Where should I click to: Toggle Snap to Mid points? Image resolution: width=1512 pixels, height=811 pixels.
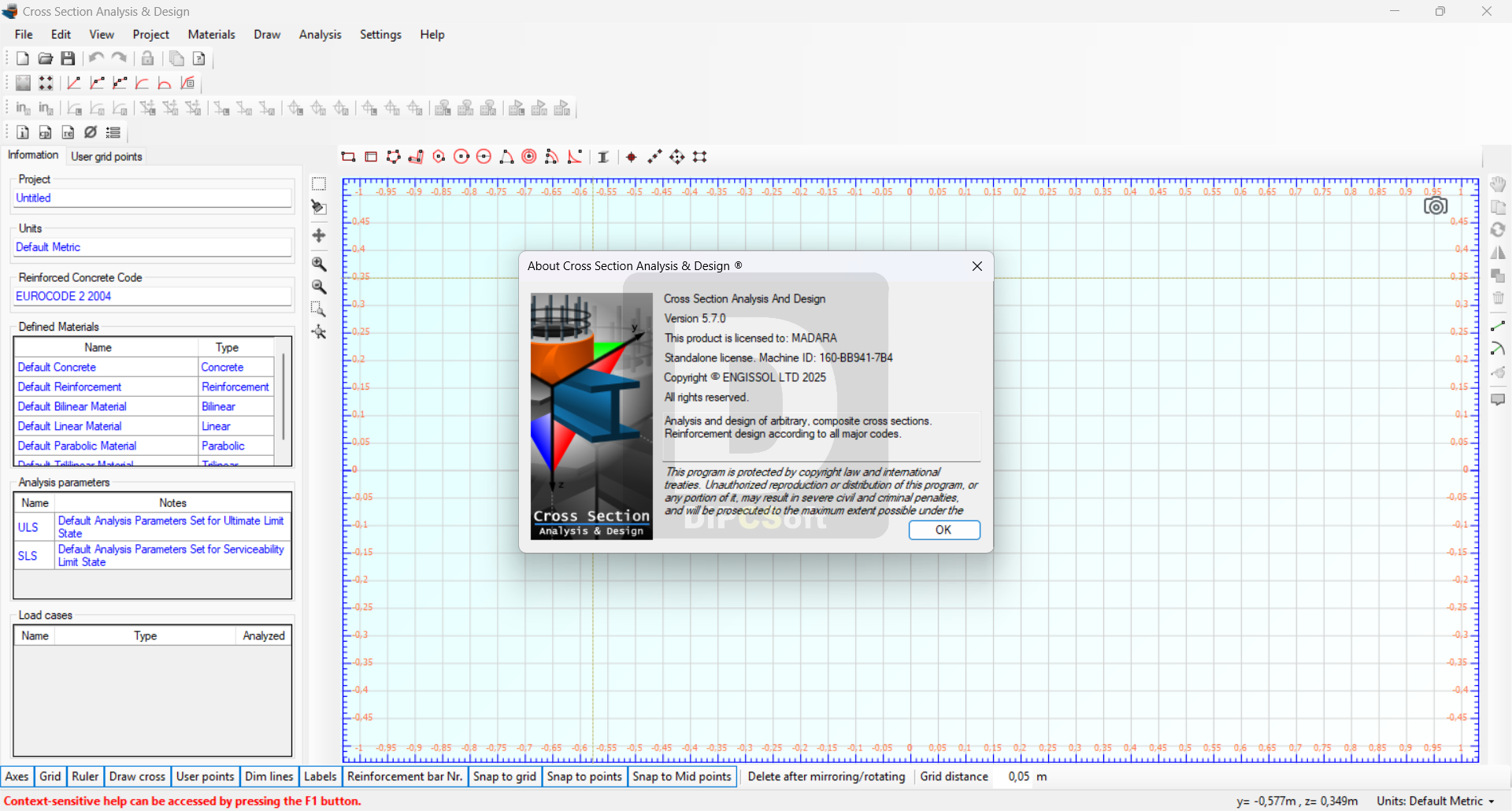click(682, 776)
